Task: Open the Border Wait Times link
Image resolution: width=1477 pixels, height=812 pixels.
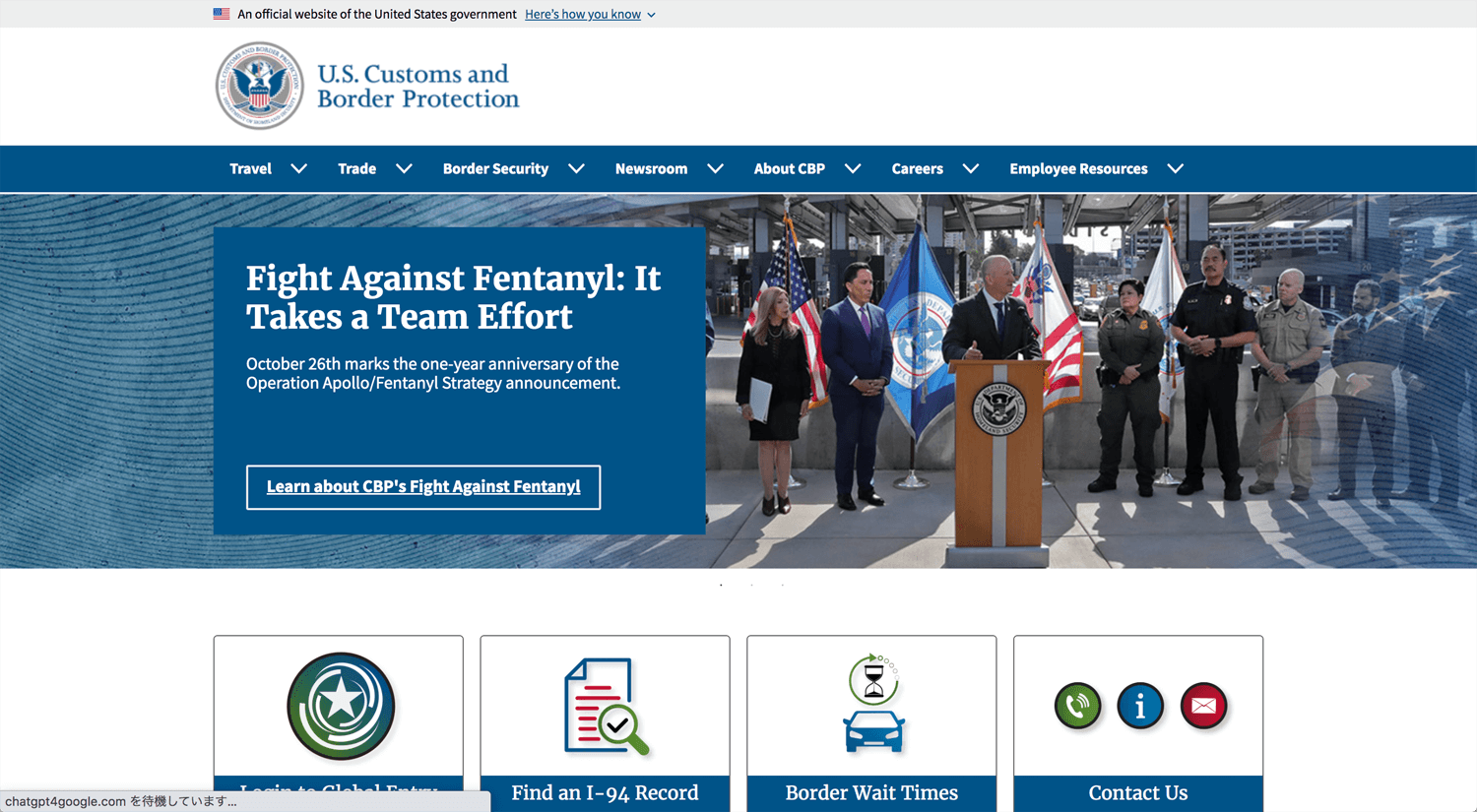Action: coord(871,792)
